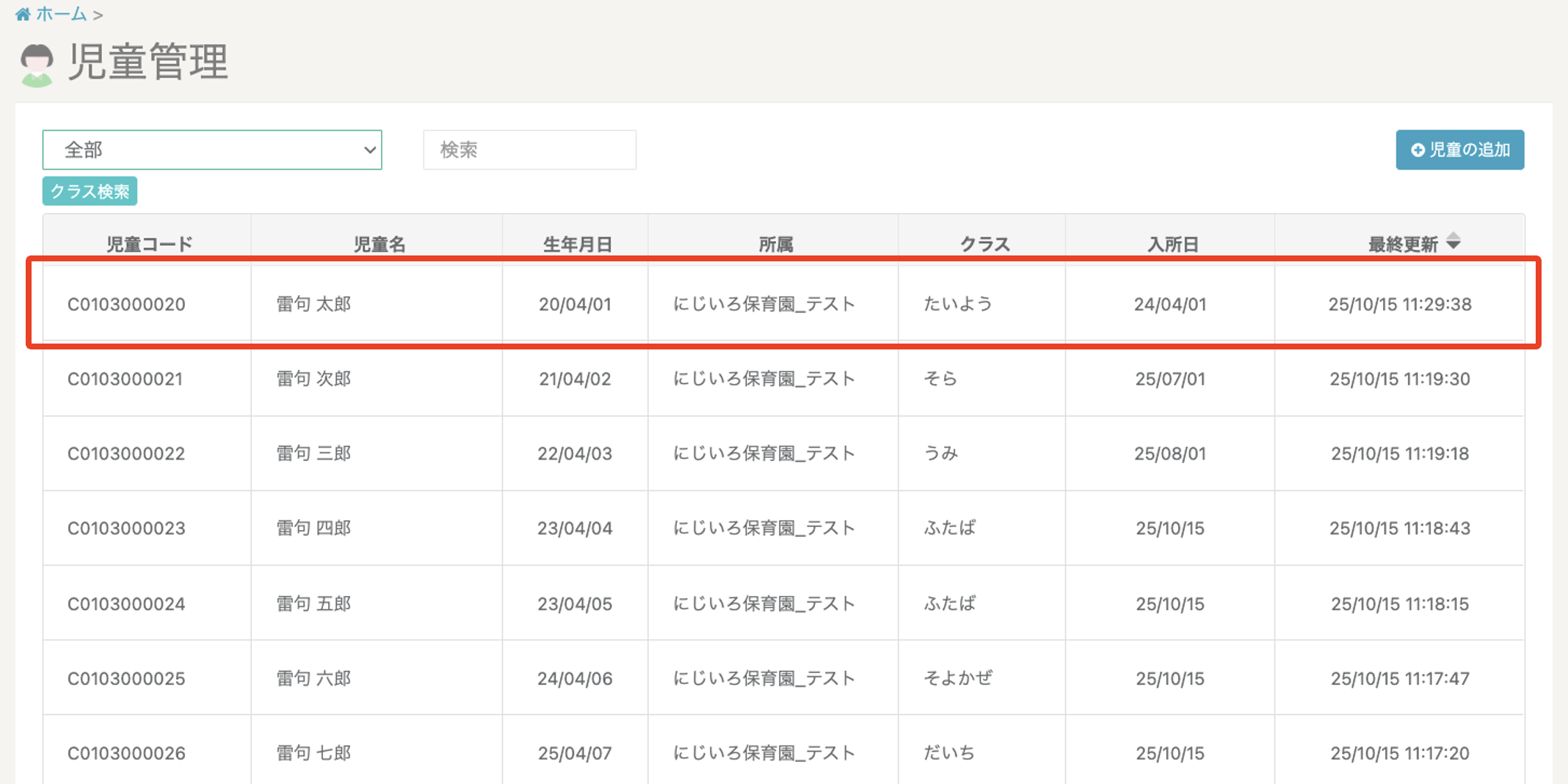Click the そよかぜ class cell
Viewport: 1568px width, 784px height.
[x=957, y=678]
